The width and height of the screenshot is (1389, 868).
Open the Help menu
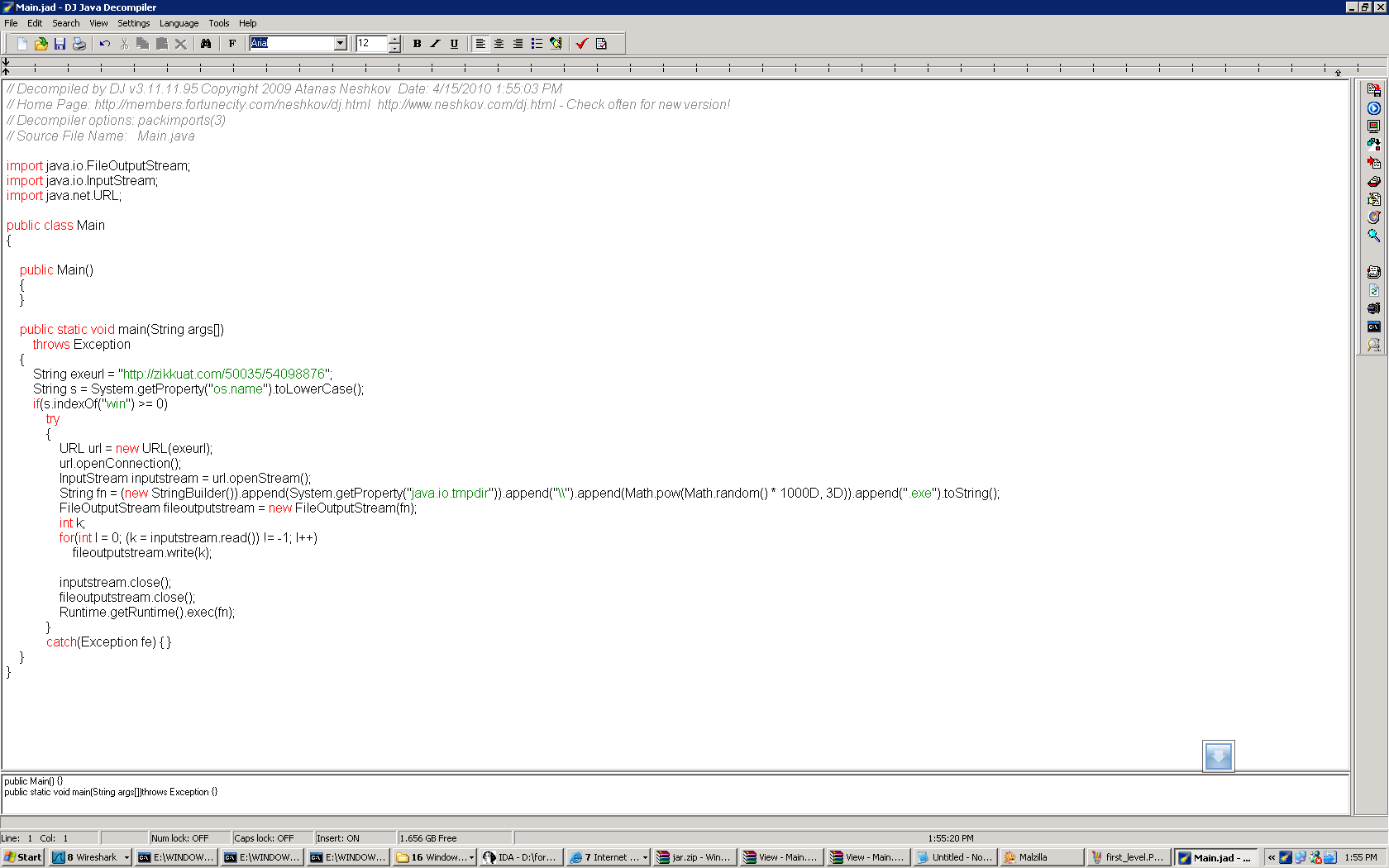coord(248,23)
